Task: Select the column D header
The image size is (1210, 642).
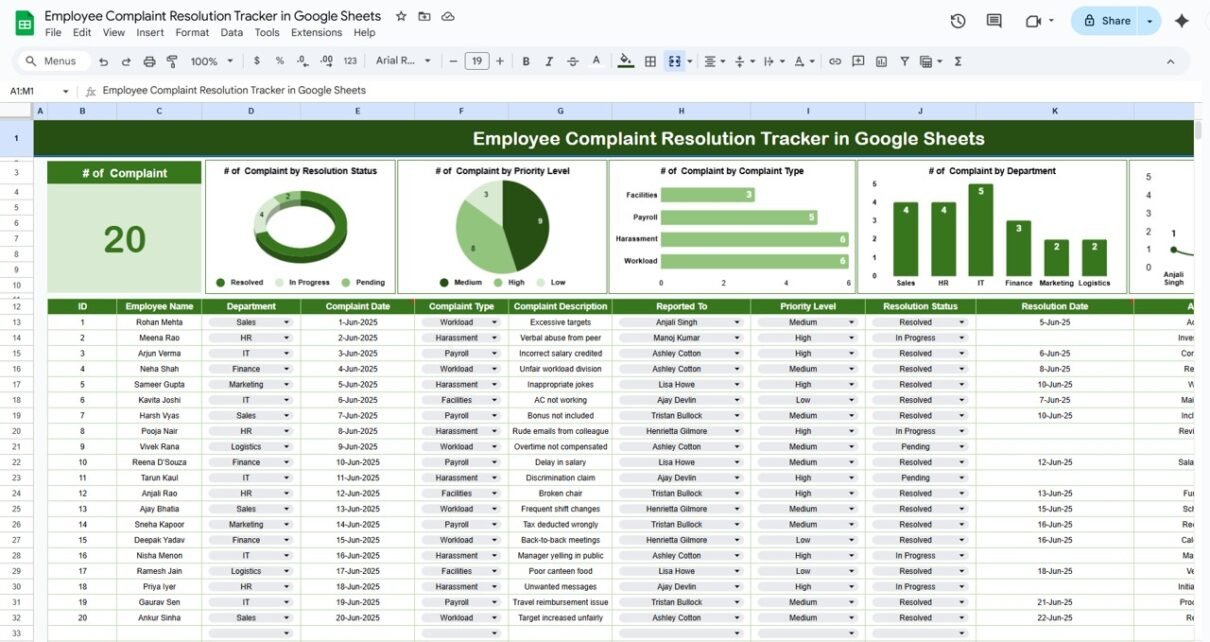Action: tap(251, 111)
